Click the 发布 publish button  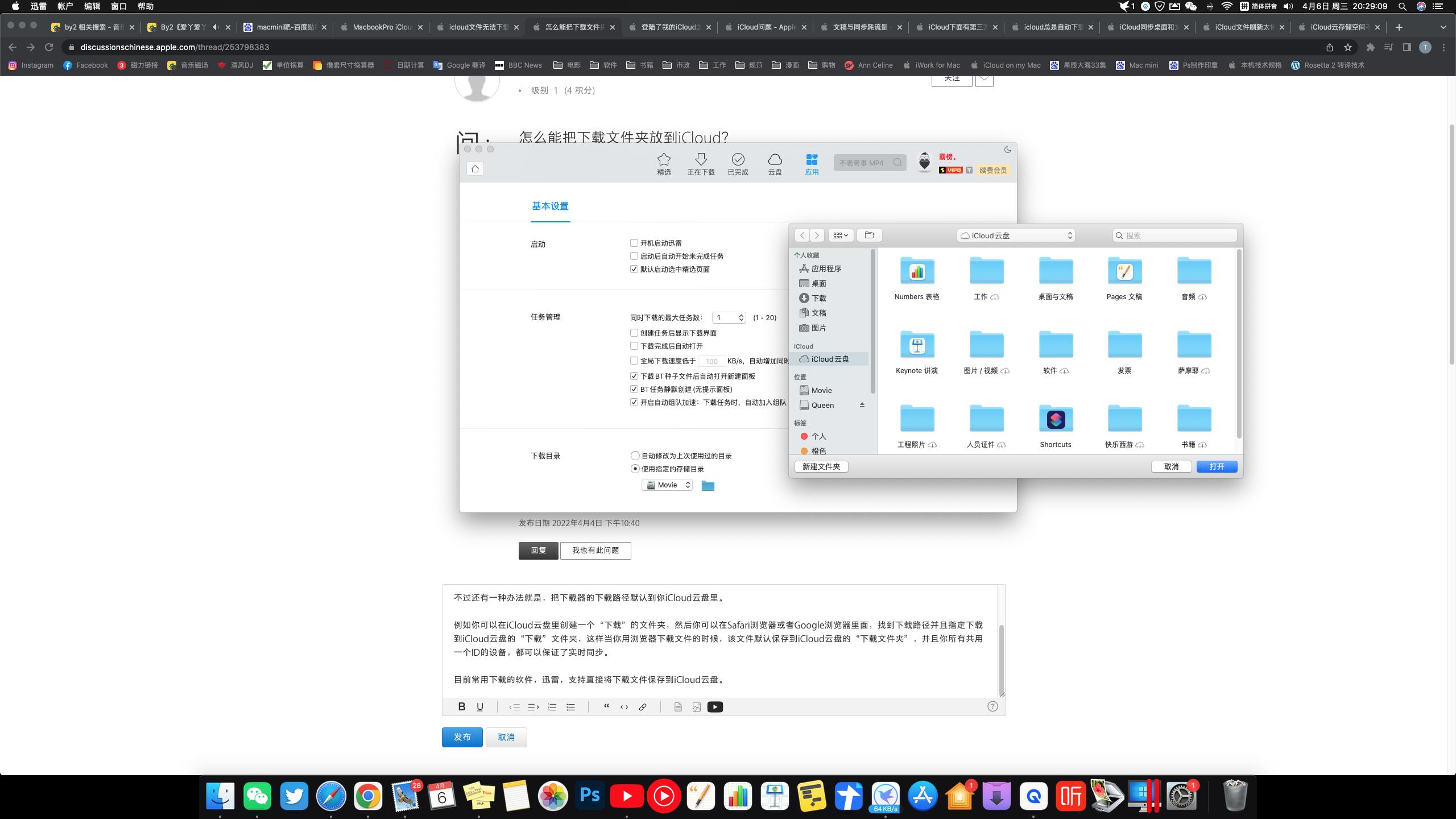(x=462, y=737)
